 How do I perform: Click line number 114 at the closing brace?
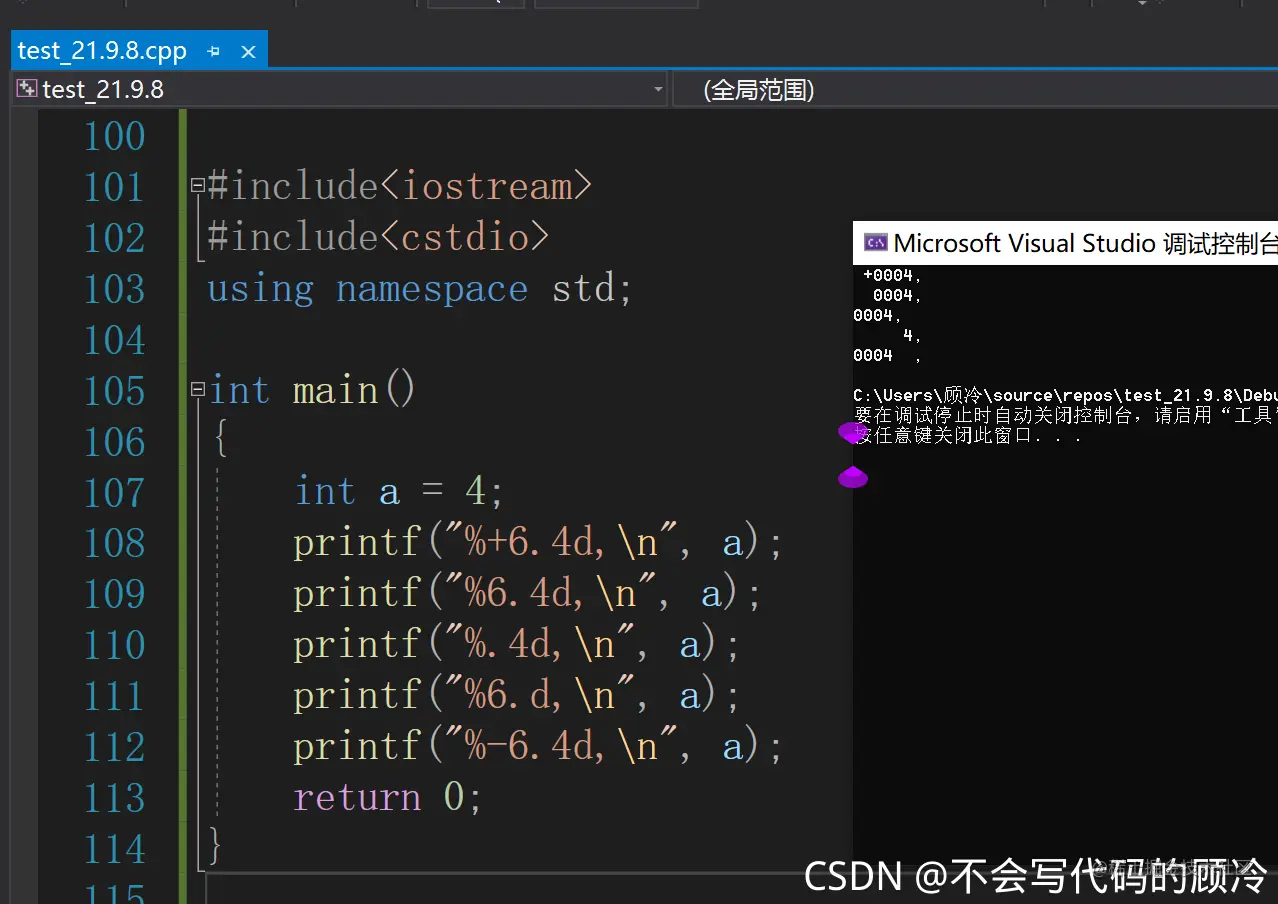click(114, 848)
